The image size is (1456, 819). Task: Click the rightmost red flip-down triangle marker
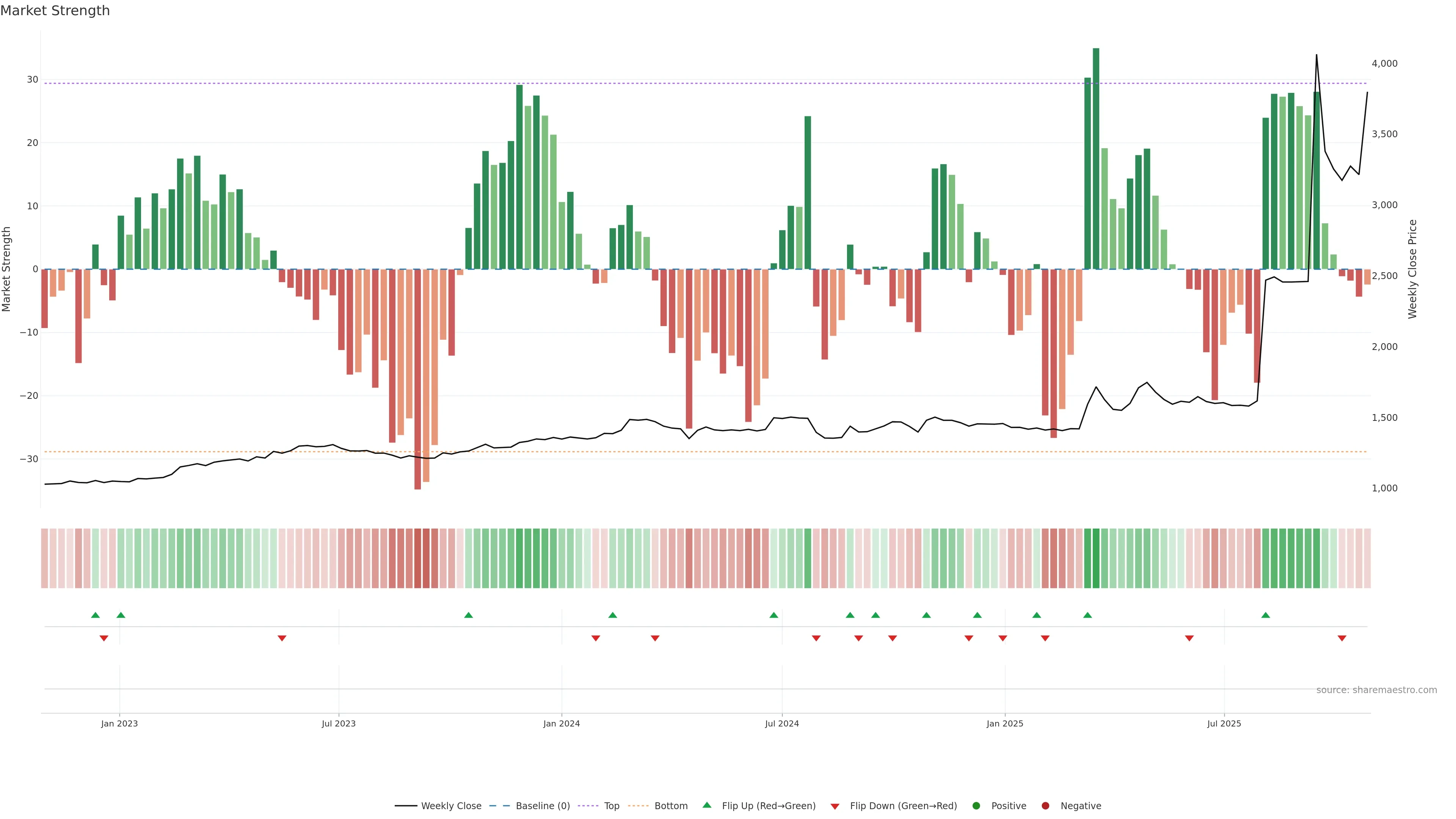1342,638
